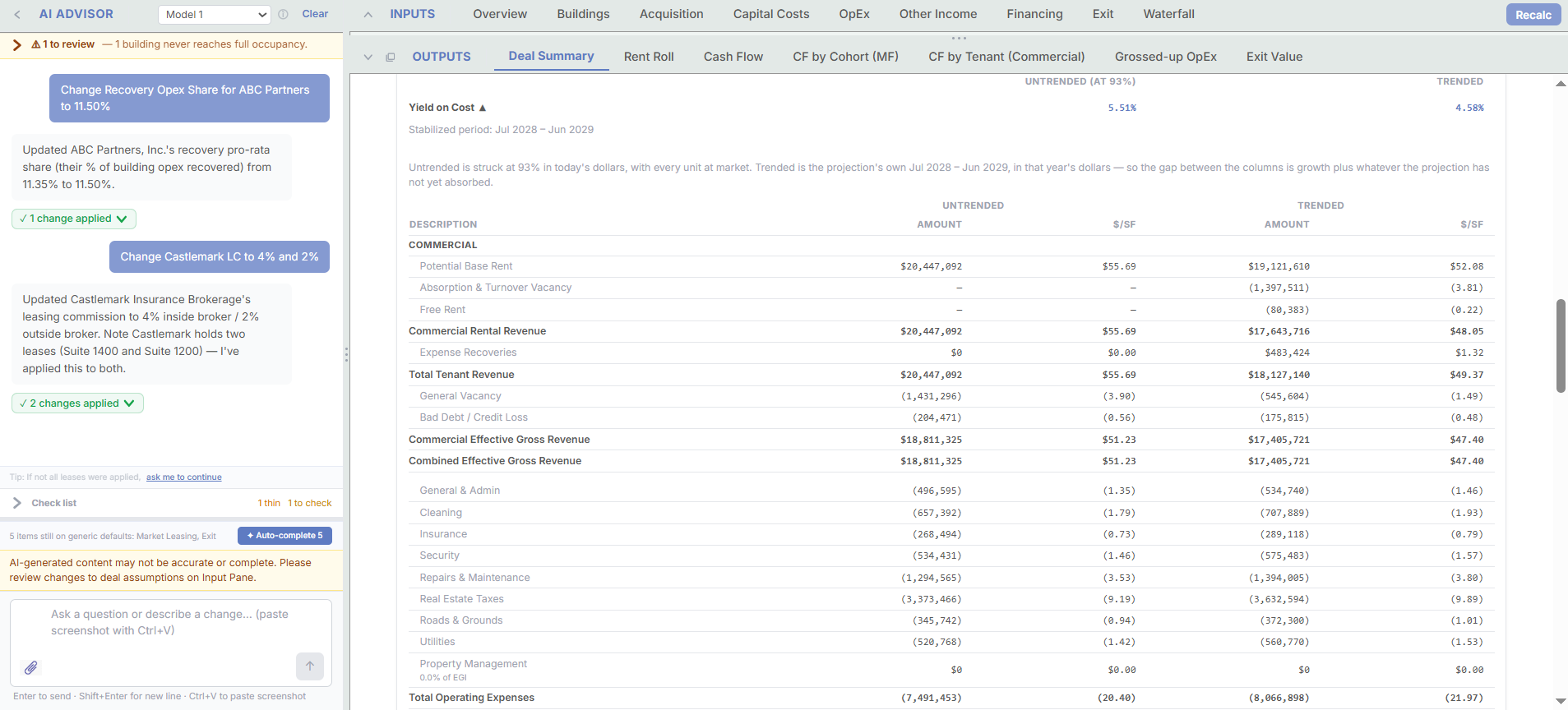Open CF by Tenant (Commercial) tab
This screenshot has width=1568, height=710.
1006,57
